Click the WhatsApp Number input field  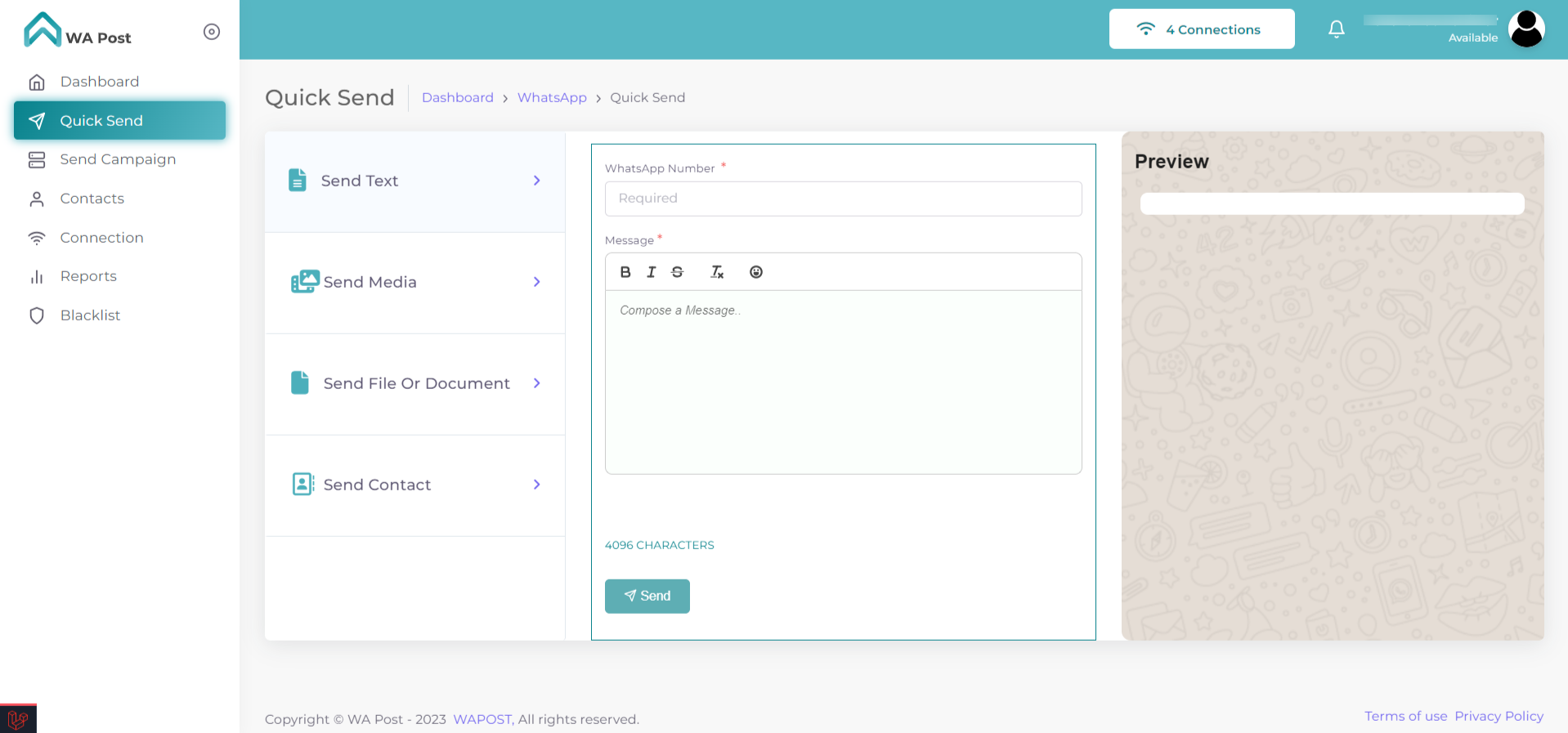coord(843,199)
